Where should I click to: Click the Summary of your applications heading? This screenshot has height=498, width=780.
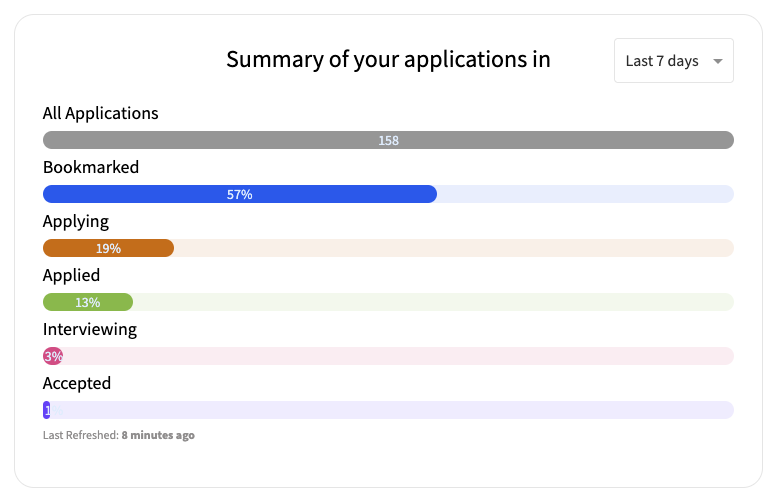(388, 60)
